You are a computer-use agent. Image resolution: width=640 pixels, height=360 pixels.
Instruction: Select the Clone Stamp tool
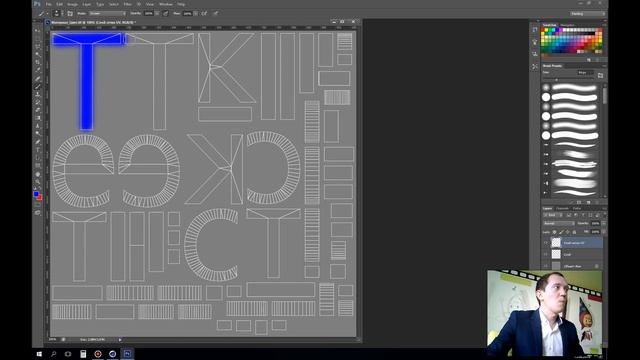pyautogui.click(x=38, y=94)
